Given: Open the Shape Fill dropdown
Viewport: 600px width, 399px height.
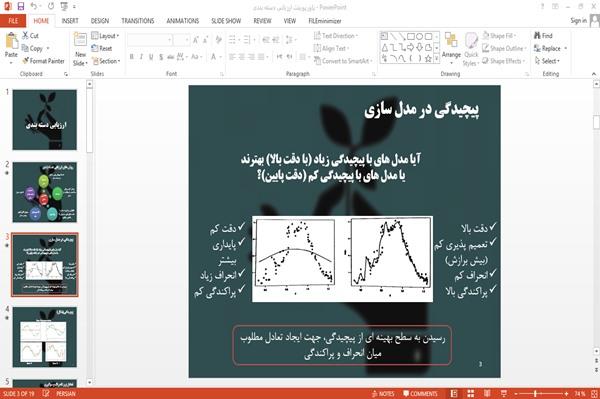Looking at the screenshot, I should click(x=499, y=36).
